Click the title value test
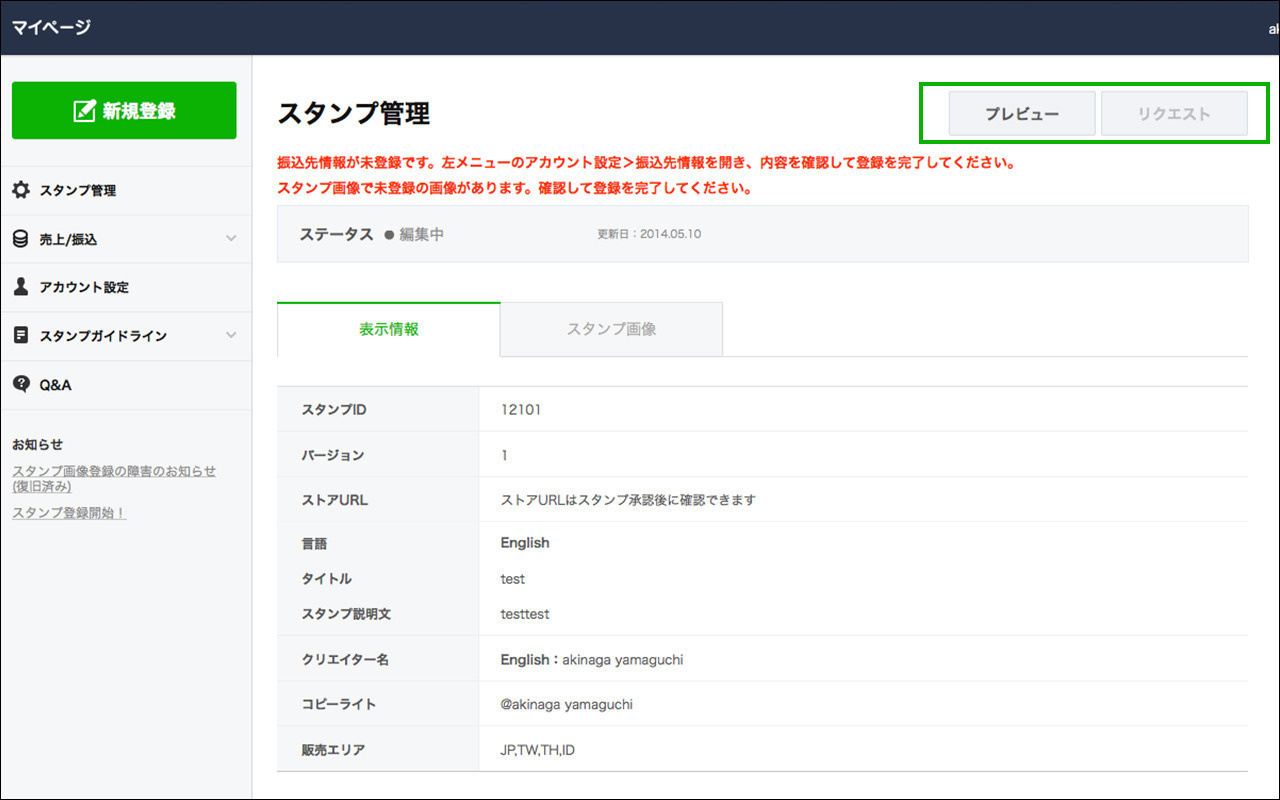 click(513, 579)
